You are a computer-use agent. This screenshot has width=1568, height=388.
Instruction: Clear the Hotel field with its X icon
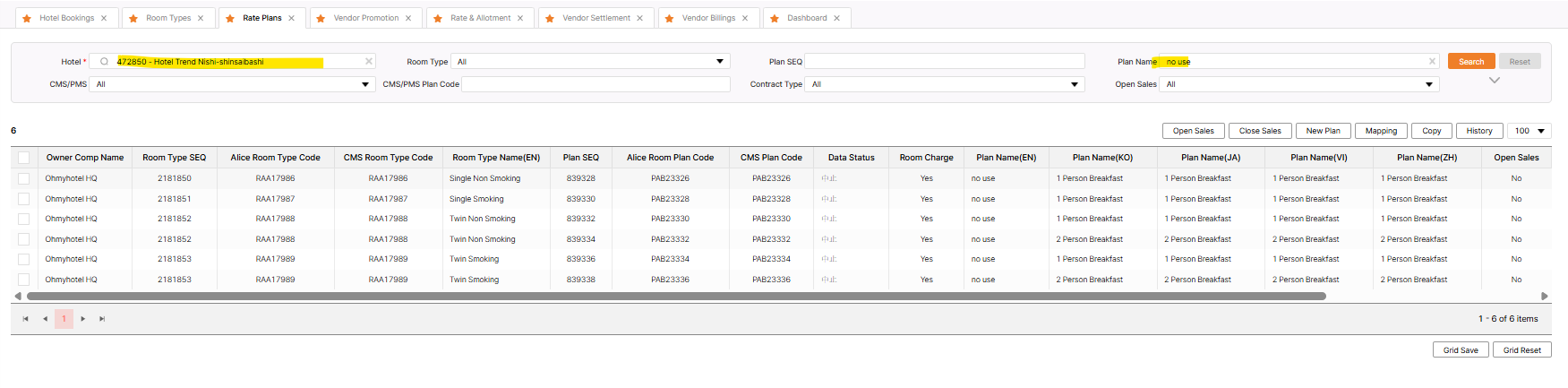pyautogui.click(x=368, y=62)
